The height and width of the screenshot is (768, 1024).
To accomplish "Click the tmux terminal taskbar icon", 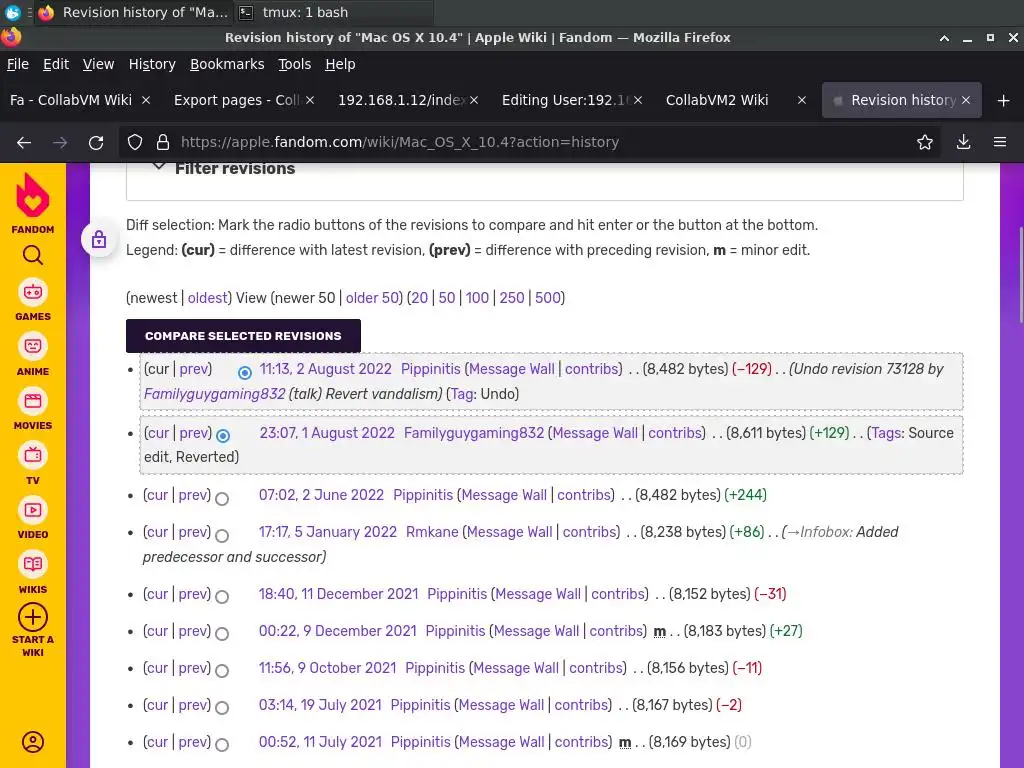I will point(246,12).
